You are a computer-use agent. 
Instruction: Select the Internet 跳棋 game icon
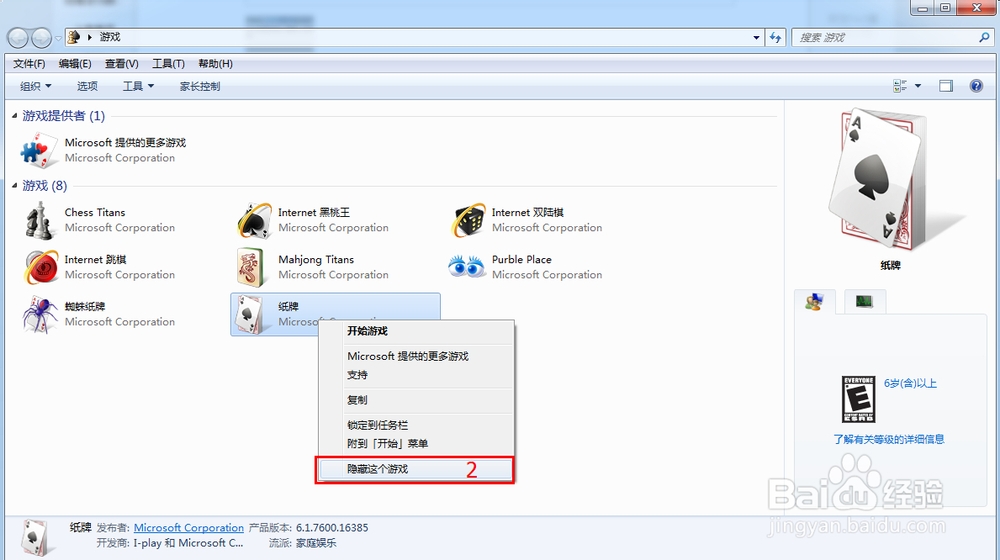40,267
